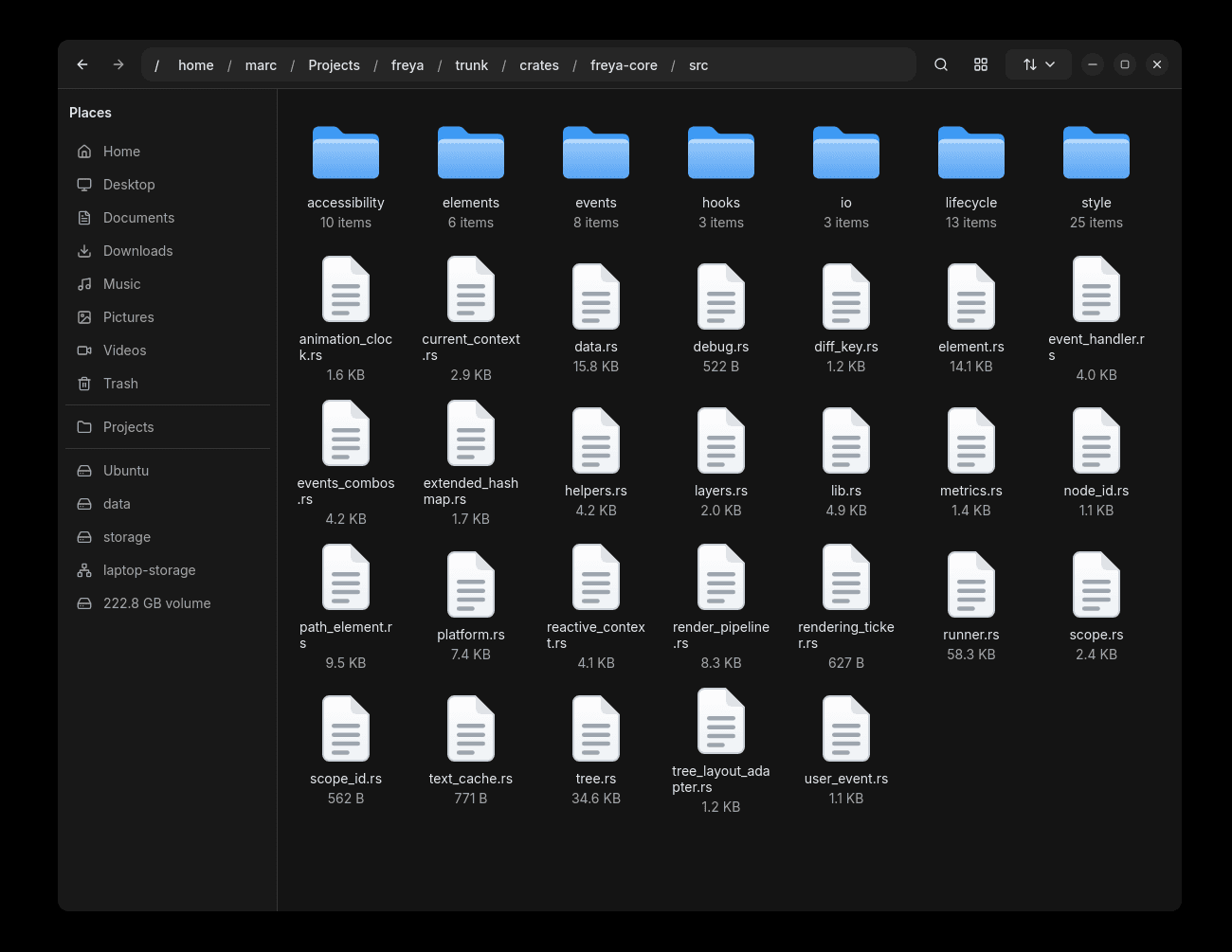Select the 'text_cache.rs' file name

[471, 779]
